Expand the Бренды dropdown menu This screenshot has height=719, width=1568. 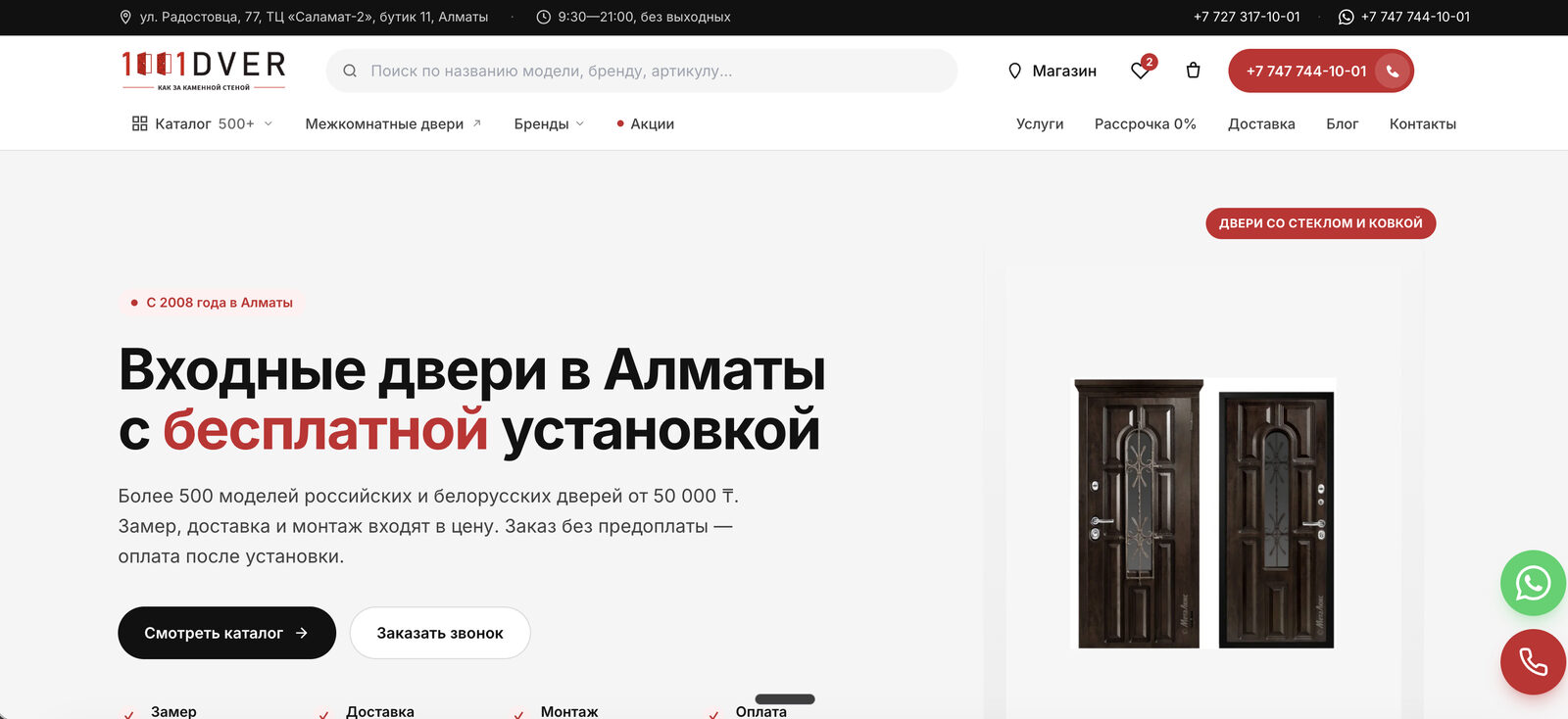pos(549,123)
